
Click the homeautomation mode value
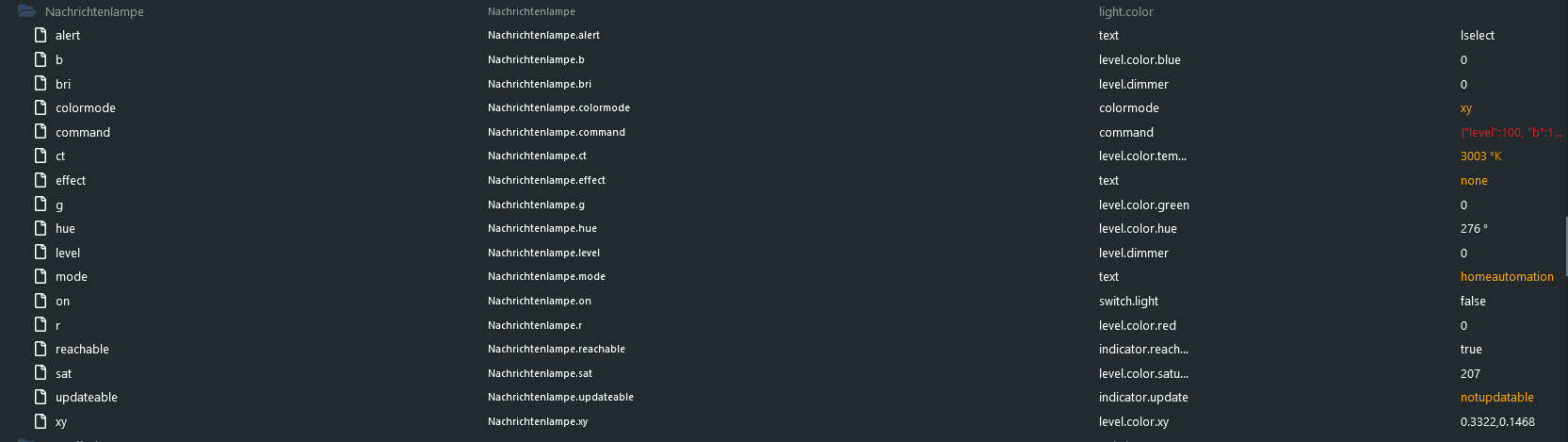tap(1507, 277)
